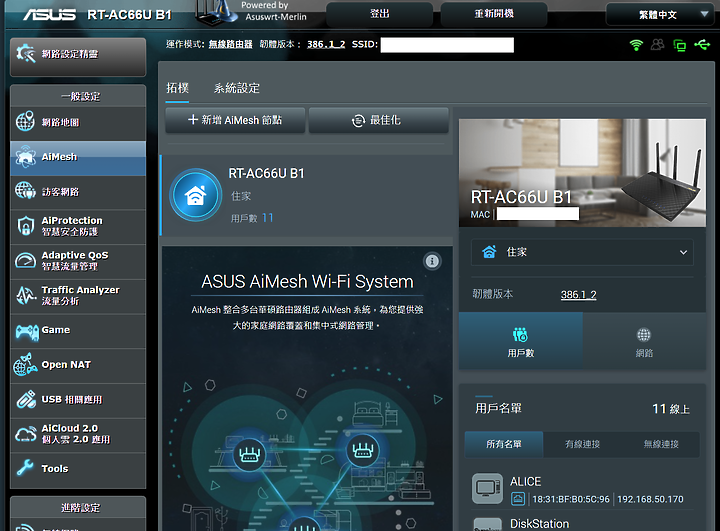The width and height of the screenshot is (720, 531).
Task: Open the network setup wizard icon
Action: coord(26,54)
